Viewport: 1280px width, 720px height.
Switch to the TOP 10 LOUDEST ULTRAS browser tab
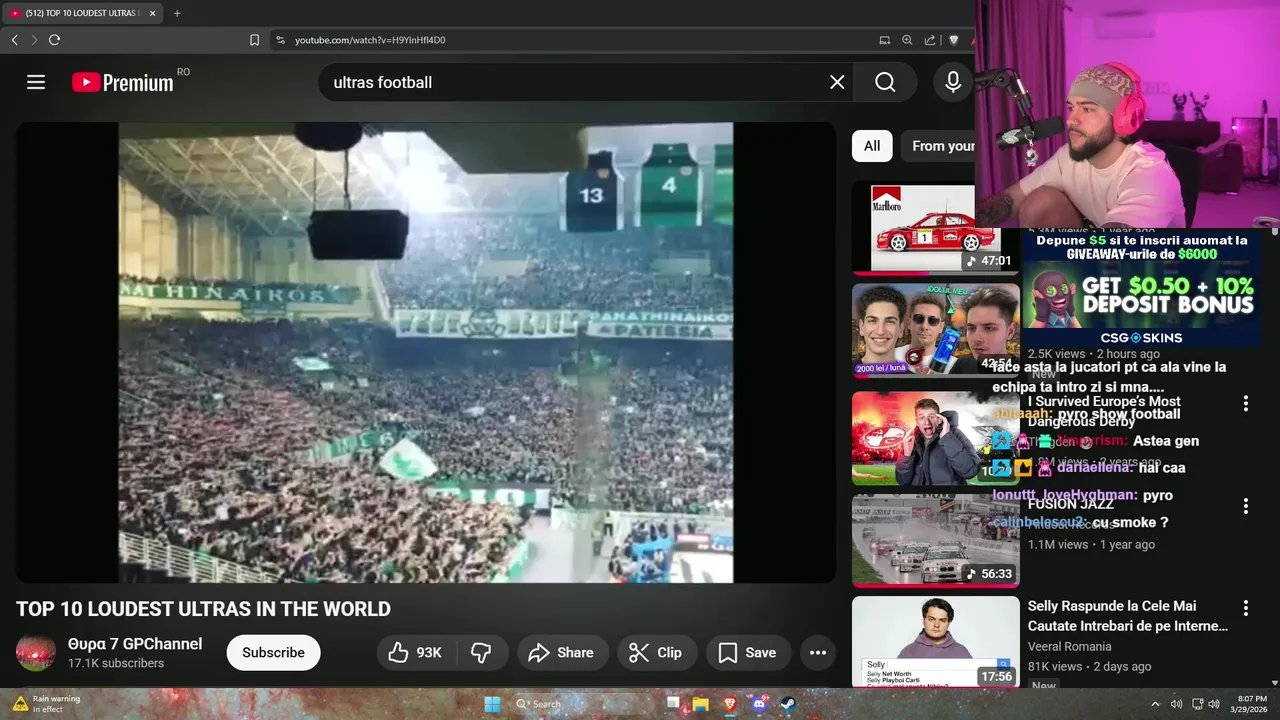coord(80,13)
